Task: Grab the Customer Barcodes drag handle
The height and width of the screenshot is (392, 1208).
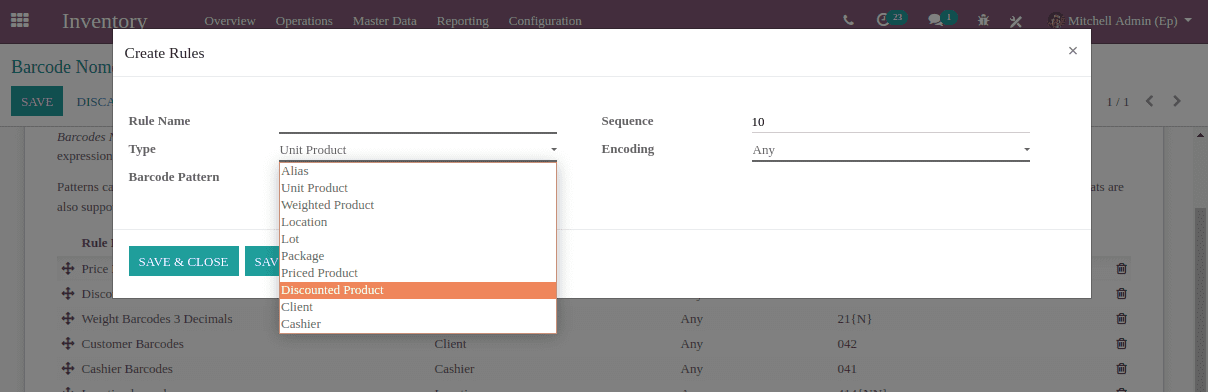Action: (68, 343)
